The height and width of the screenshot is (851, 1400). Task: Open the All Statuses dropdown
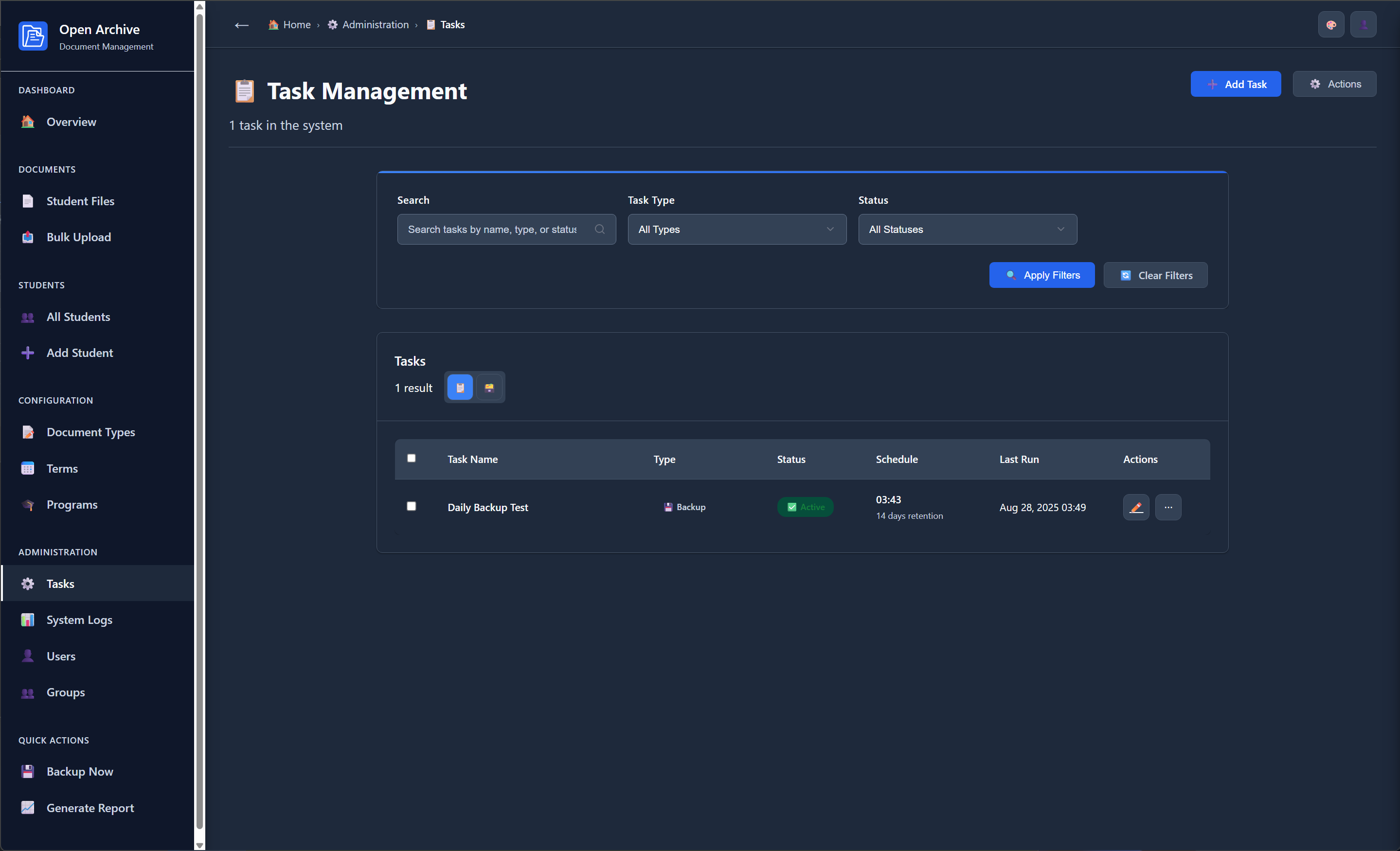click(968, 229)
